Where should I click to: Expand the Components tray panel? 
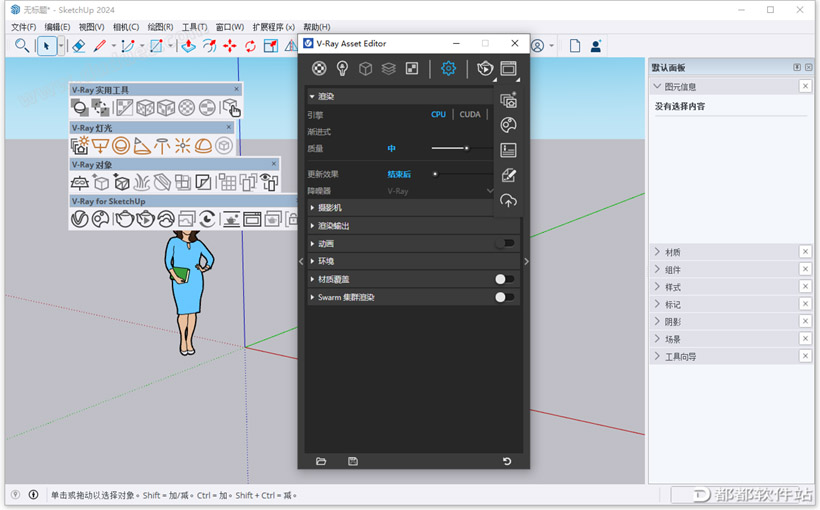tap(657, 269)
